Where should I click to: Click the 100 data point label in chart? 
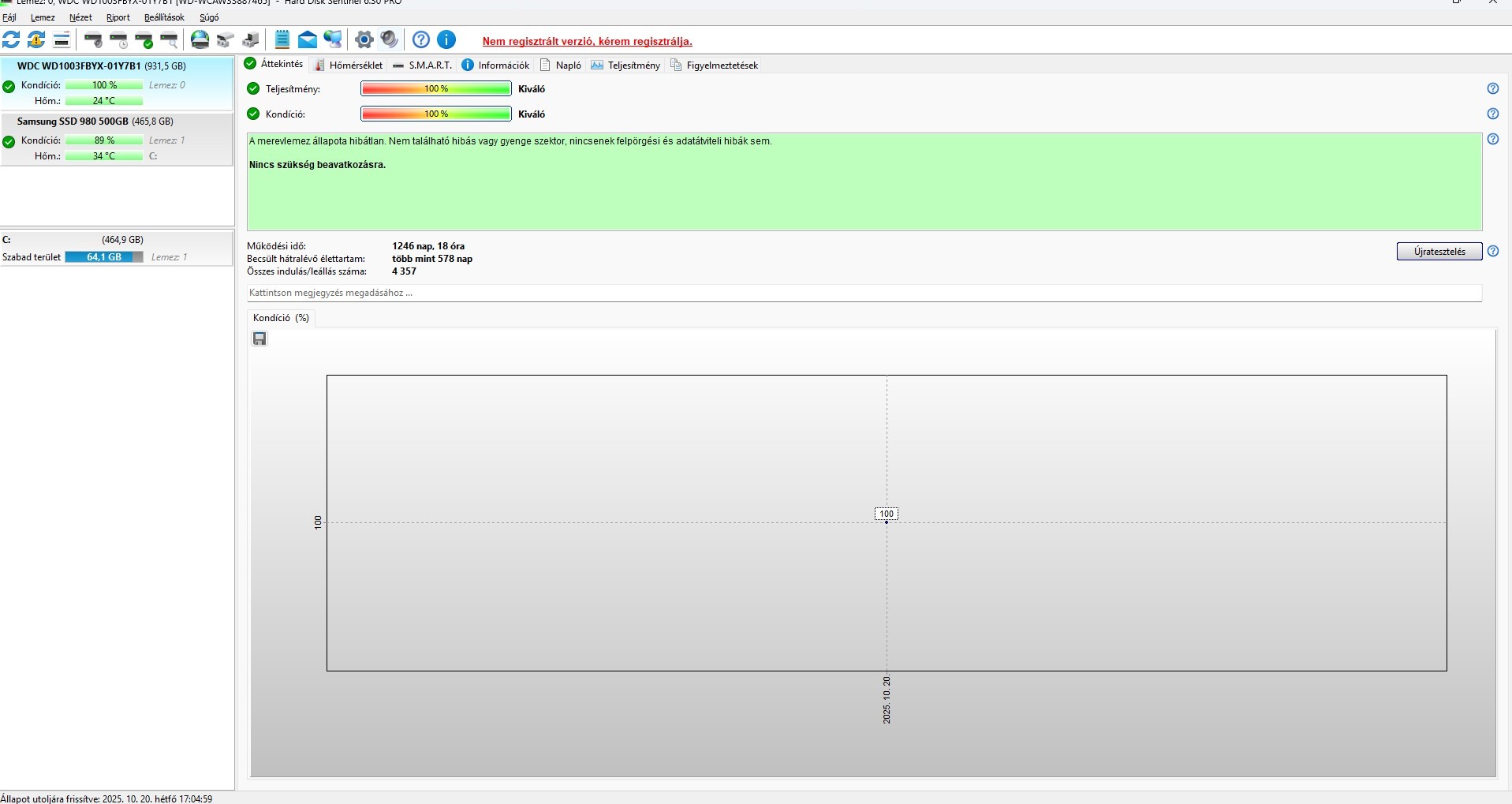point(887,514)
